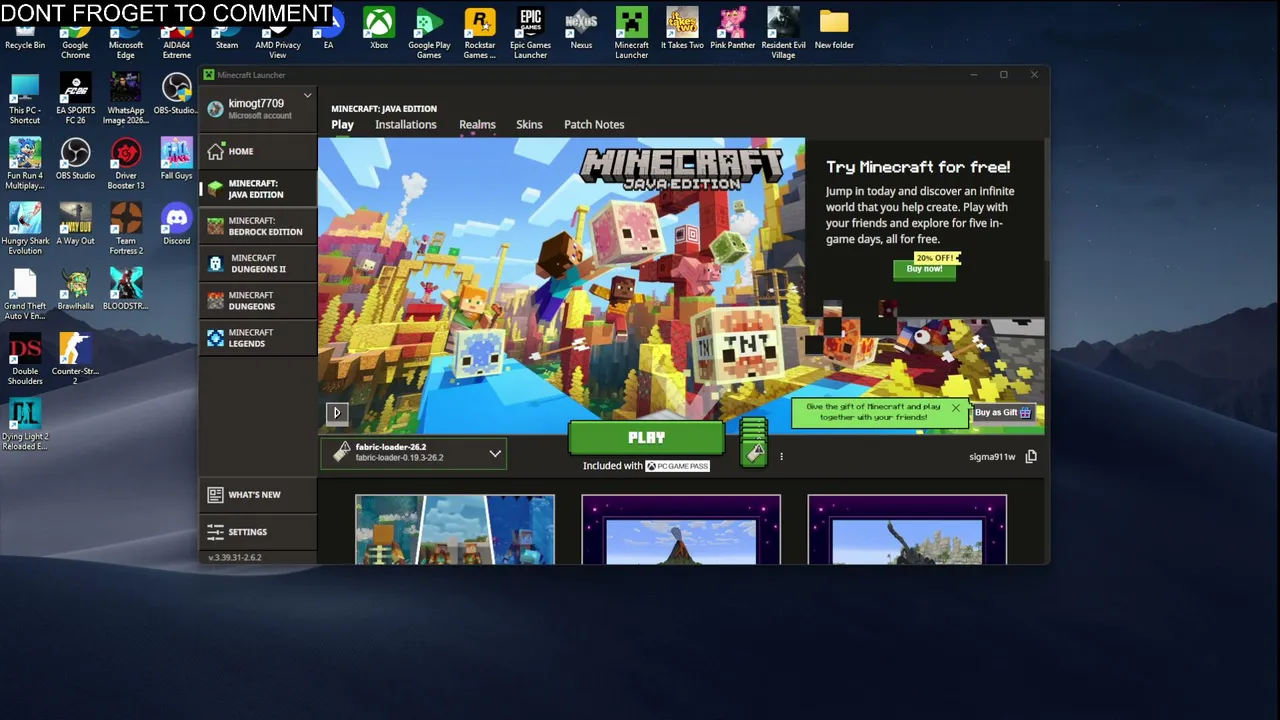
Task: Select the Nexus desktop shortcut
Action: [x=581, y=28]
